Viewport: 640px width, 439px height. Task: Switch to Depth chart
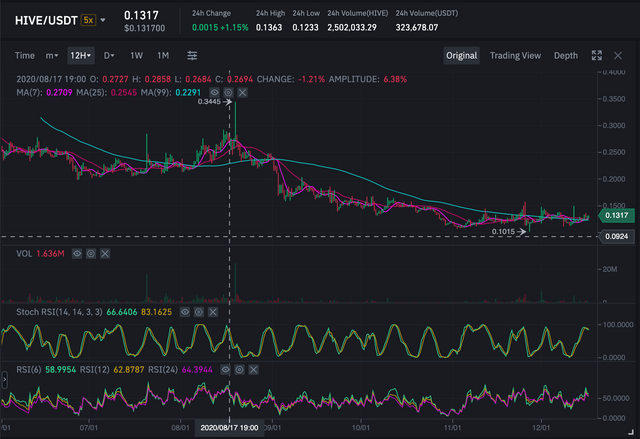tap(565, 55)
